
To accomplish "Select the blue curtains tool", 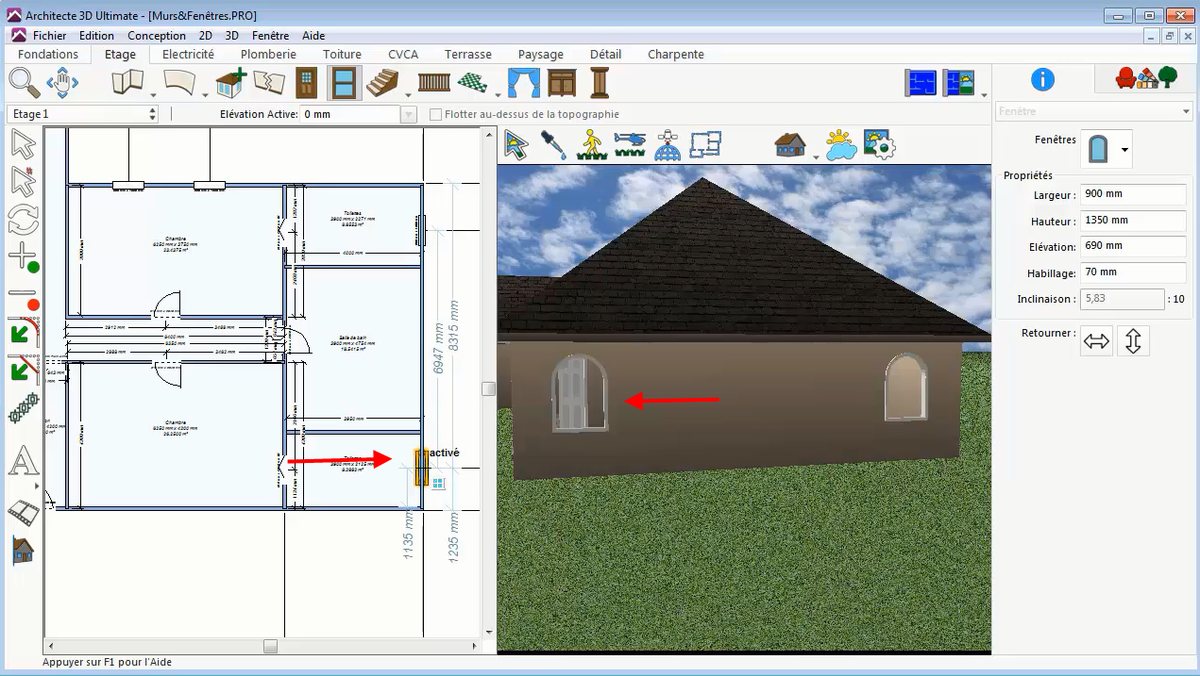I will (524, 83).
